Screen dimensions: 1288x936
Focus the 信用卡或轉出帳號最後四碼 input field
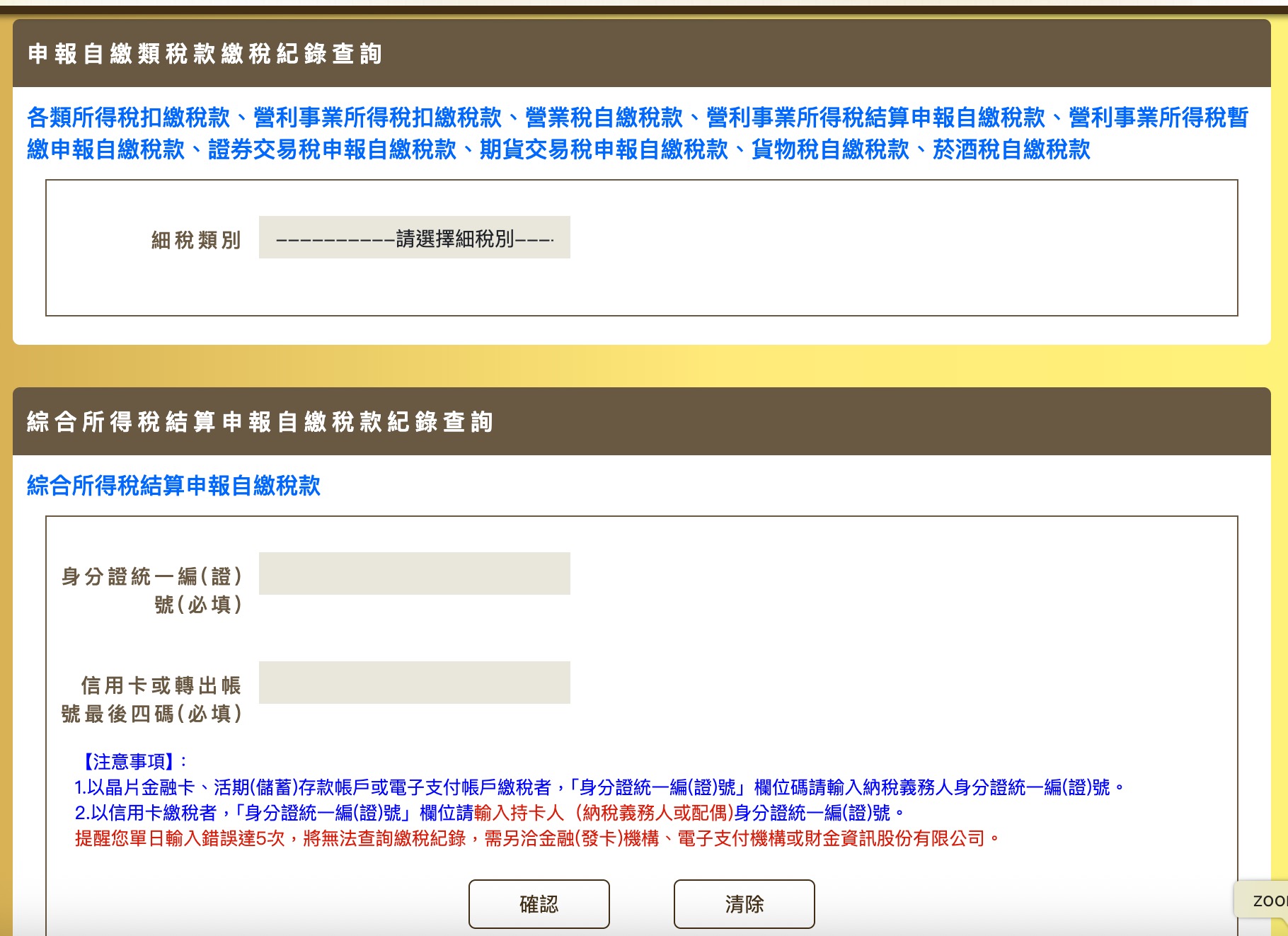click(x=414, y=683)
